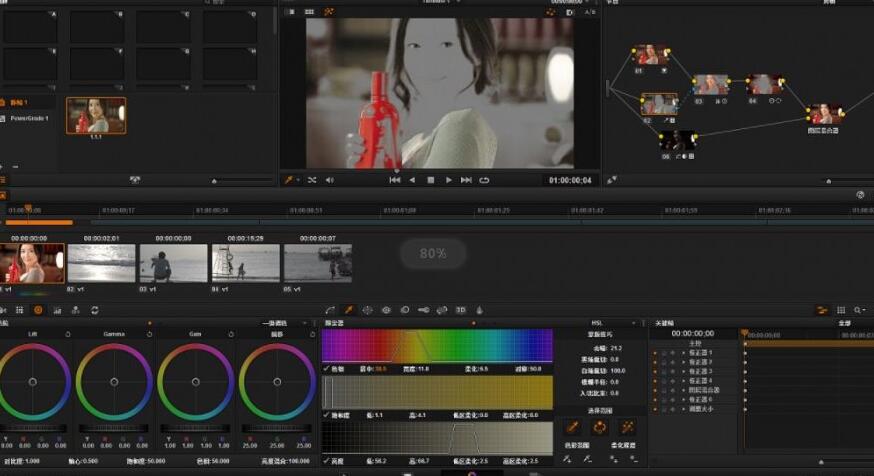
Task: Expand corrector 1 keyframe track
Action: [683, 353]
